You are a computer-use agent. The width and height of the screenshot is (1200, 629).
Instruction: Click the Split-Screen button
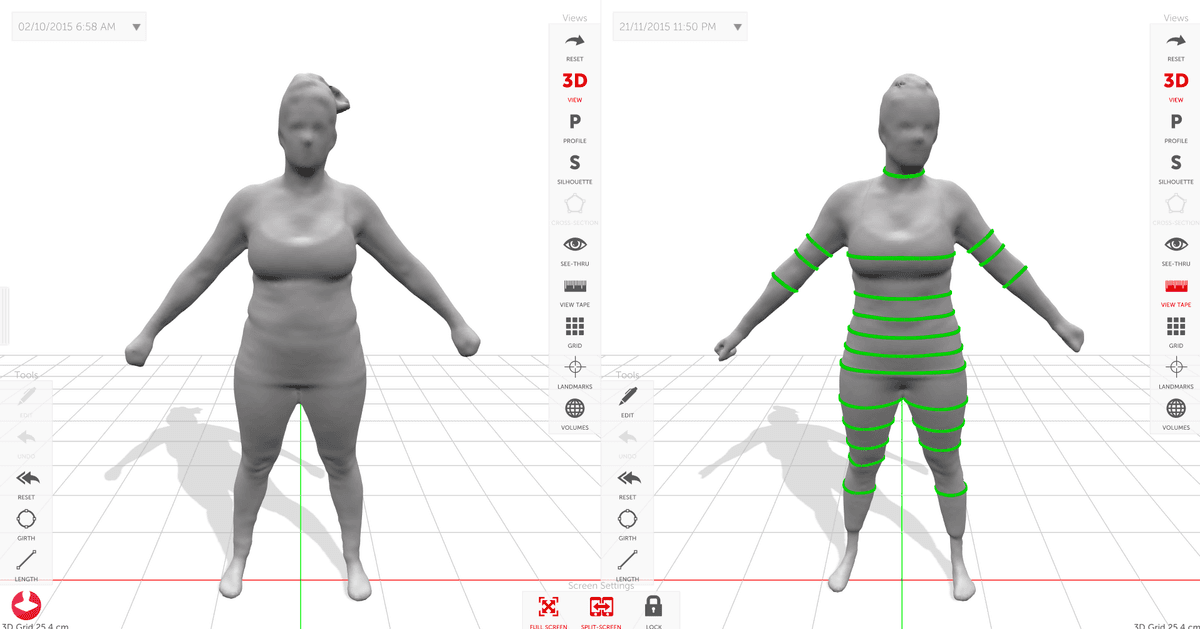601,611
